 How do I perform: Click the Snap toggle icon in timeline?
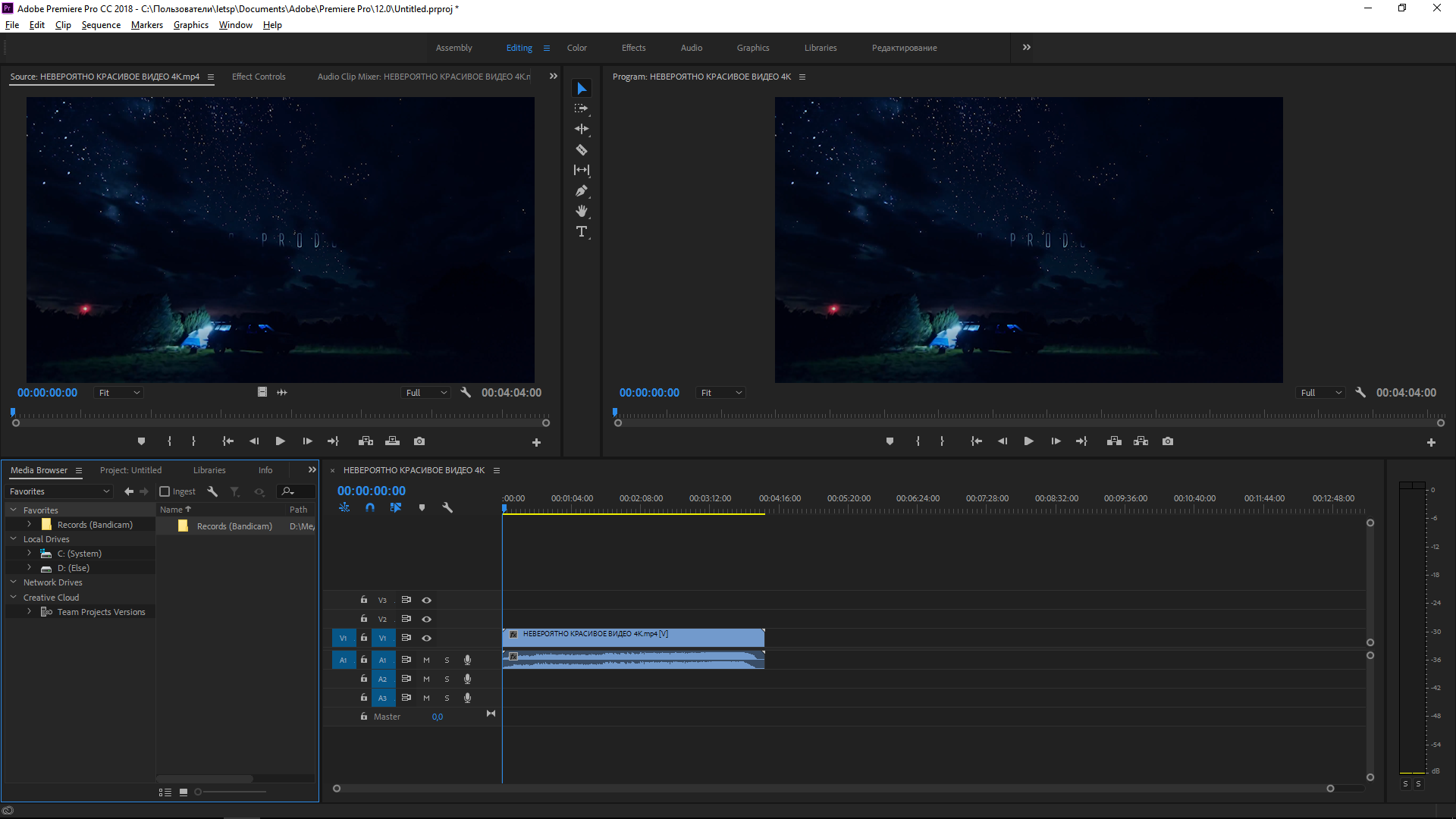coord(370,507)
